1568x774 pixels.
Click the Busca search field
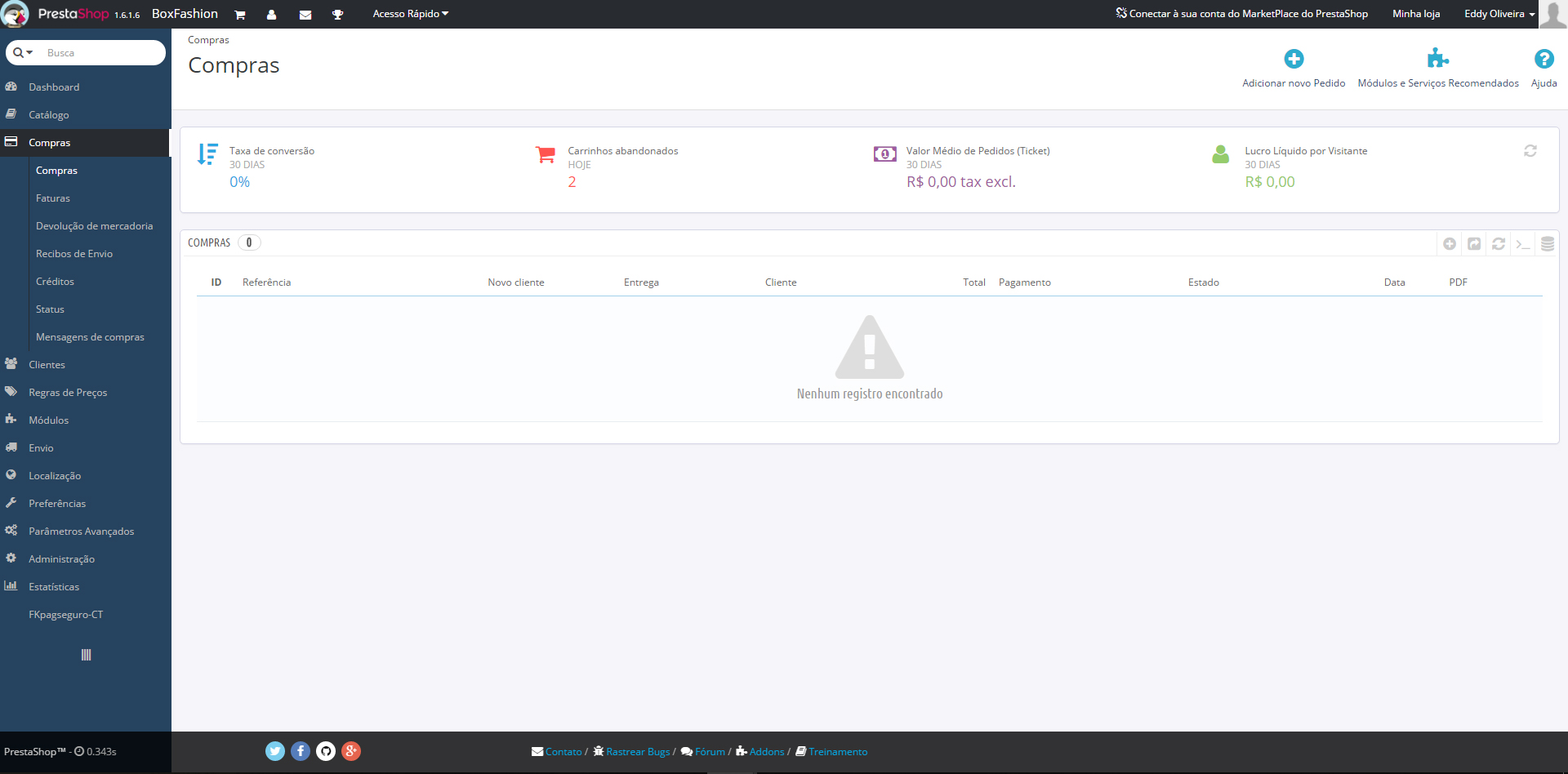pyautogui.click(x=103, y=52)
